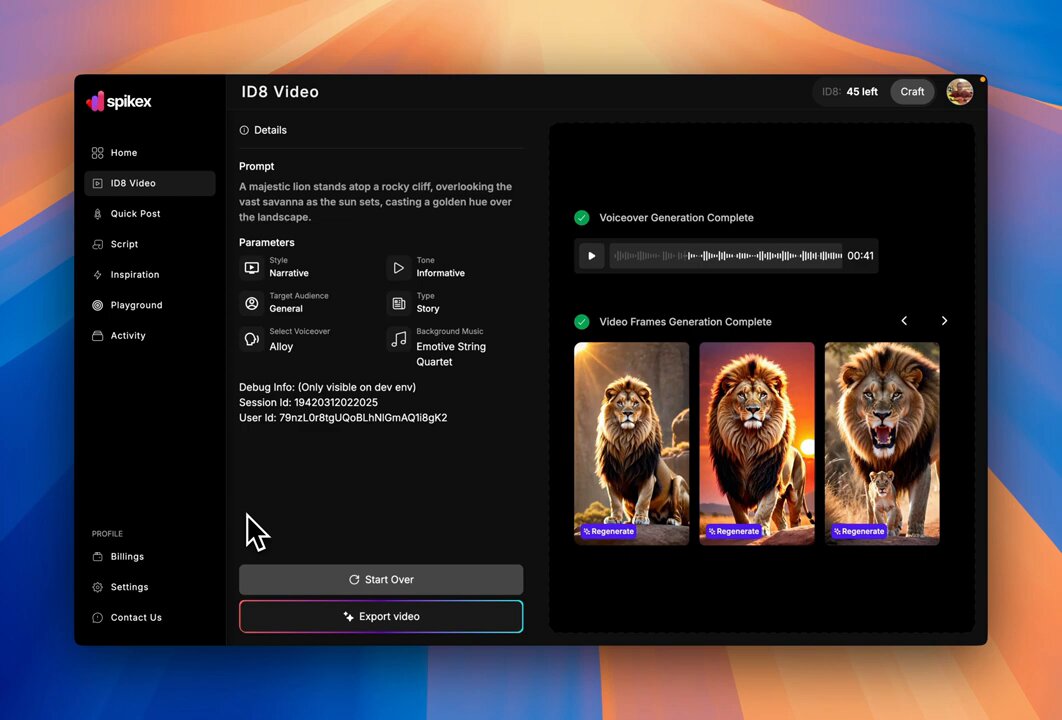Click the Inspiration lightning icon

point(98,275)
